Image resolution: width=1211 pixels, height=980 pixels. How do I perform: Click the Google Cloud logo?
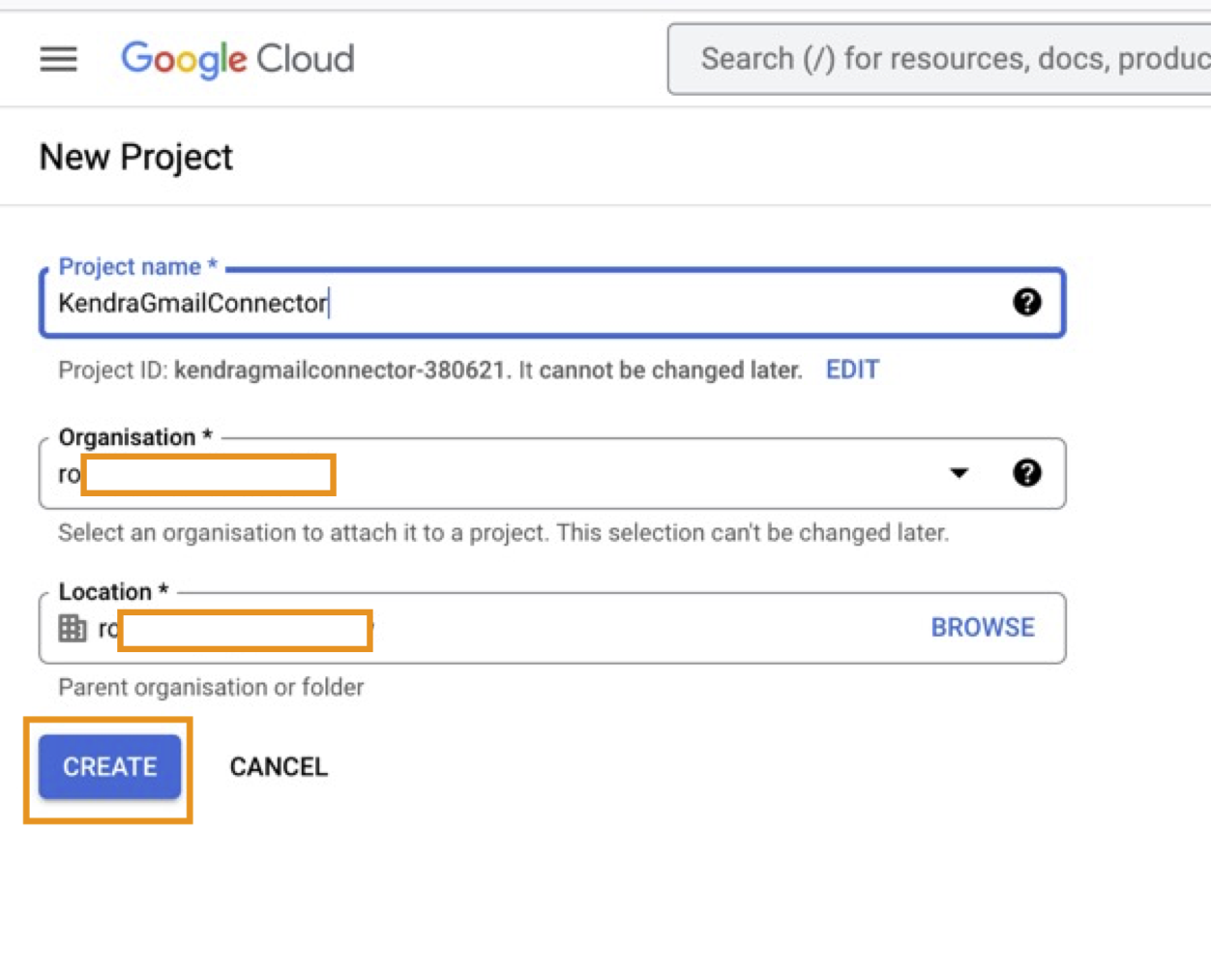238,59
